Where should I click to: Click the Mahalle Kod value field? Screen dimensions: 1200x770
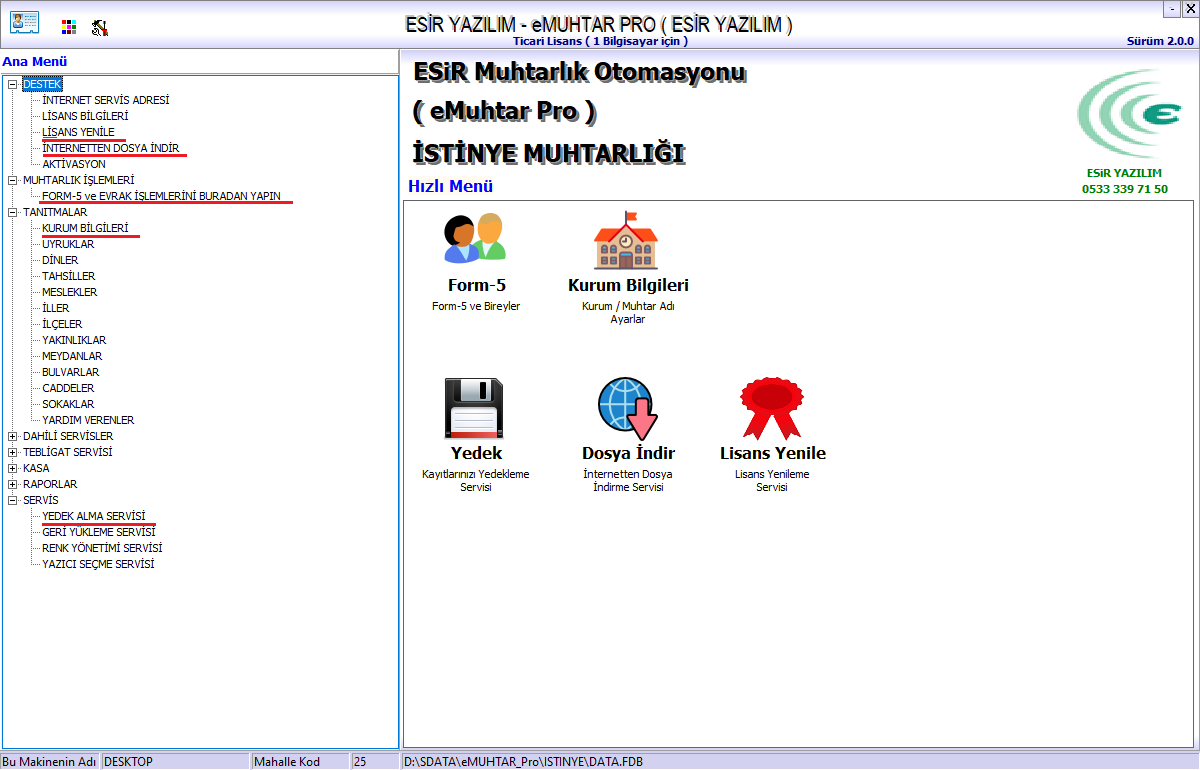click(374, 762)
